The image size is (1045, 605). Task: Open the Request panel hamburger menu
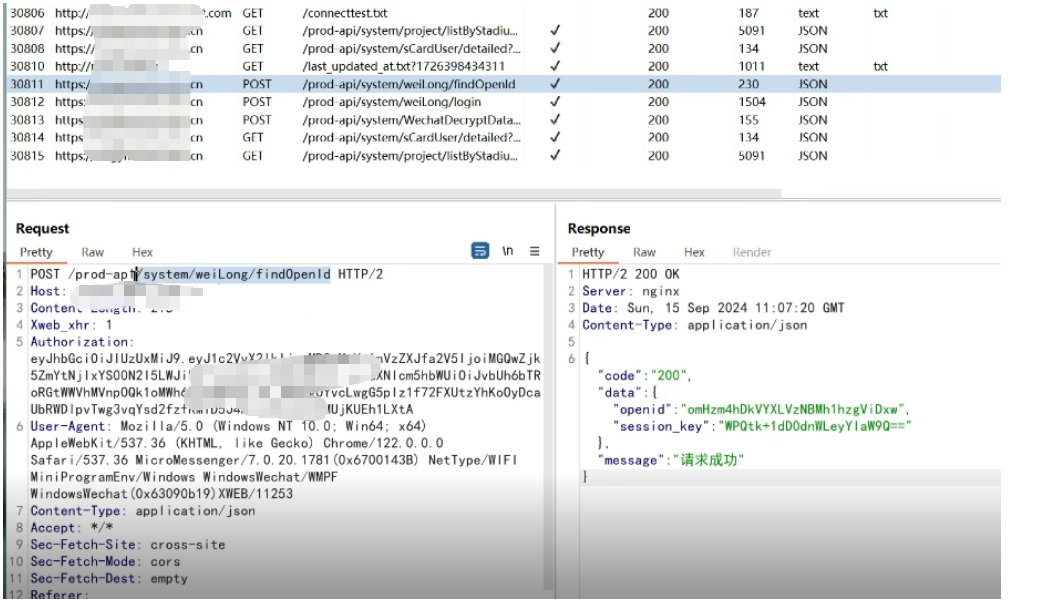[x=535, y=251]
